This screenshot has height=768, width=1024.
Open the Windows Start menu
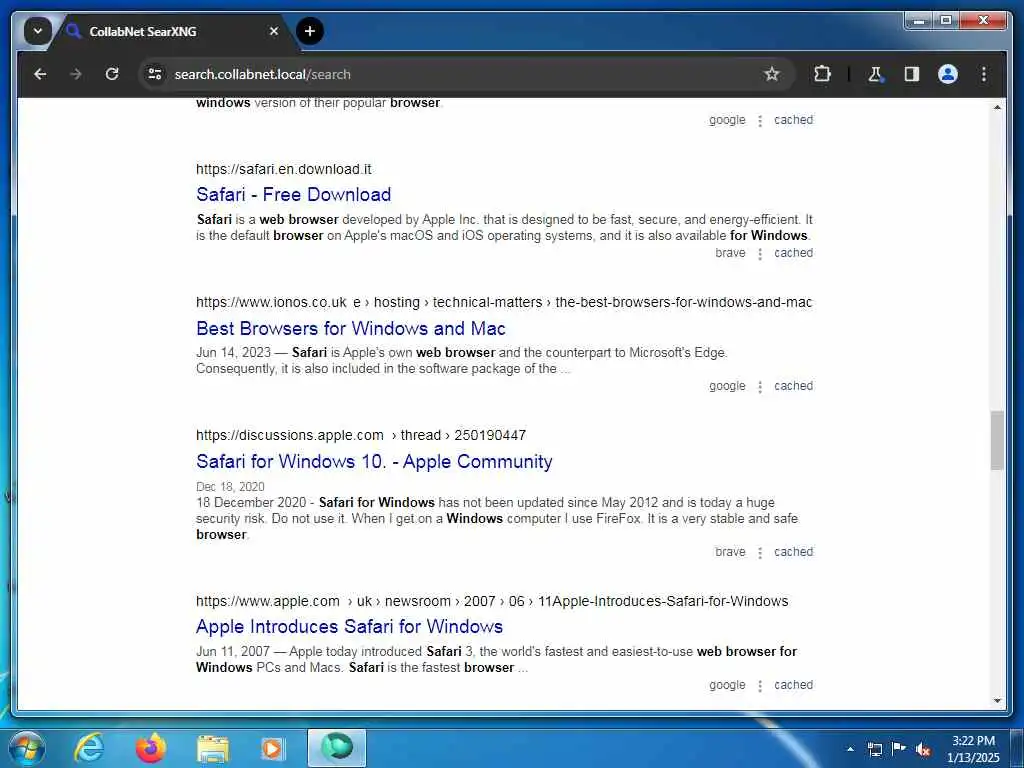pyautogui.click(x=27, y=748)
